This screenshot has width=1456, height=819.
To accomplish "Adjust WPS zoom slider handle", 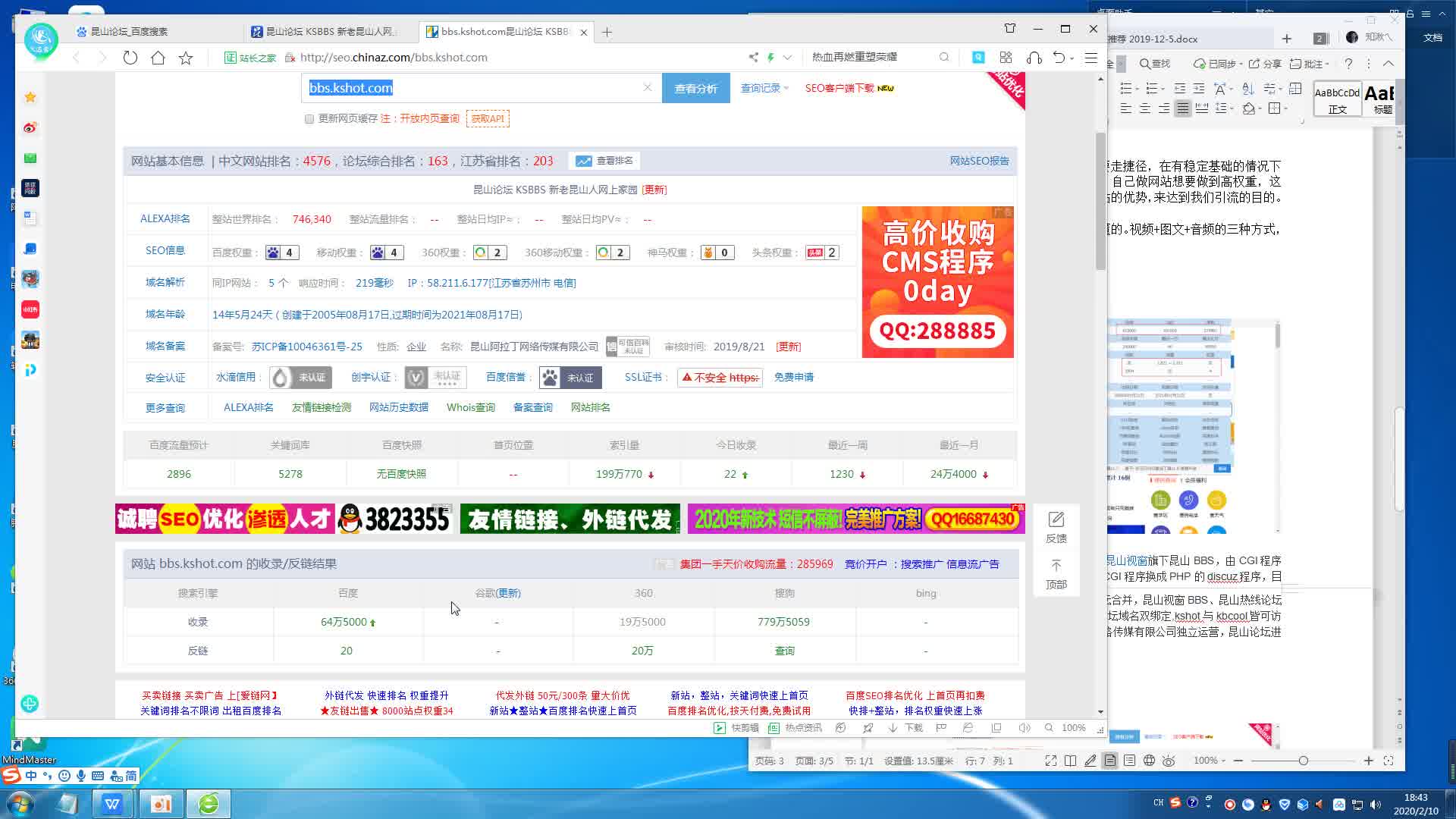I will (1303, 761).
